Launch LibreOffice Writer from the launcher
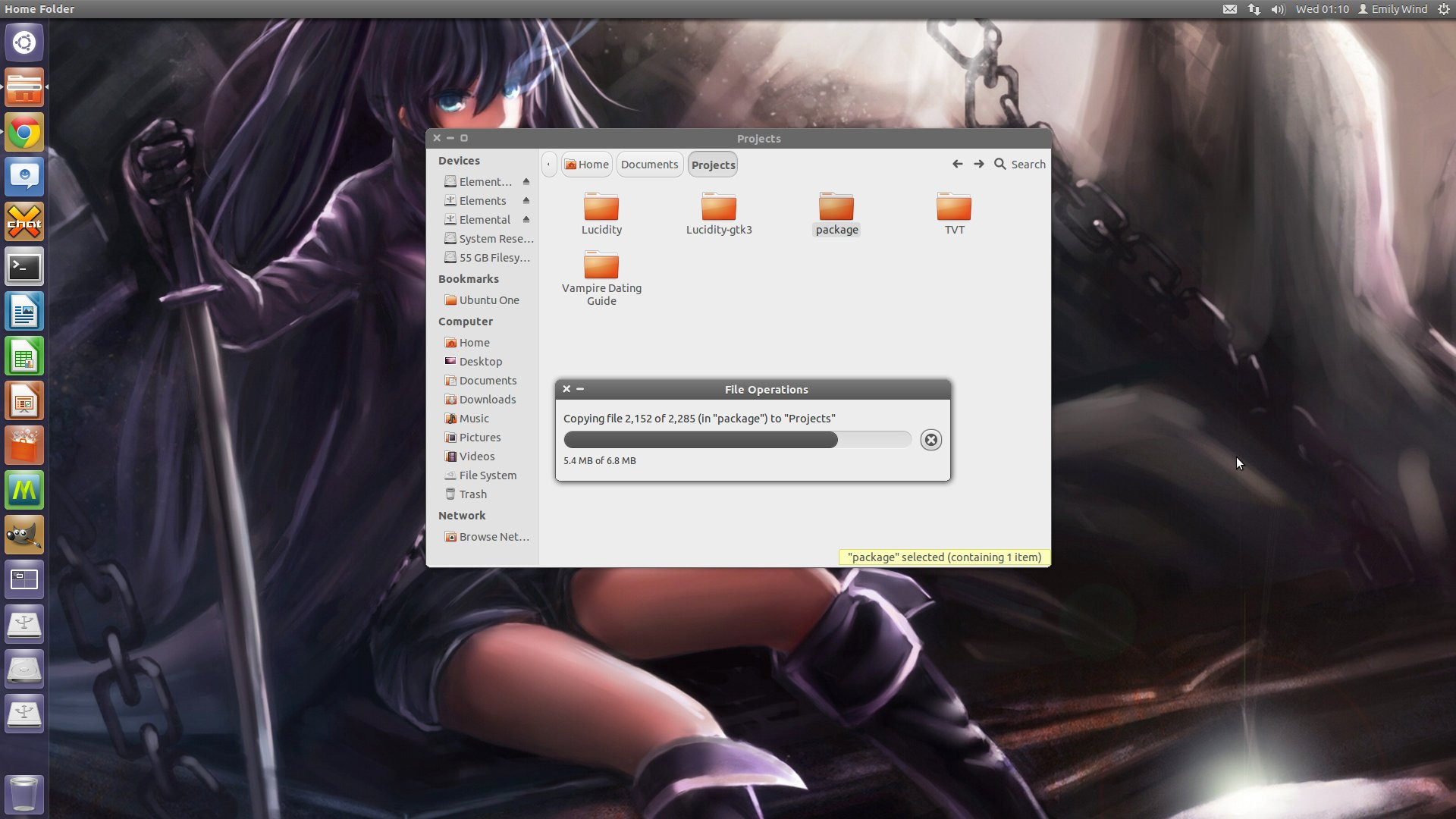1456x819 pixels. point(24,312)
